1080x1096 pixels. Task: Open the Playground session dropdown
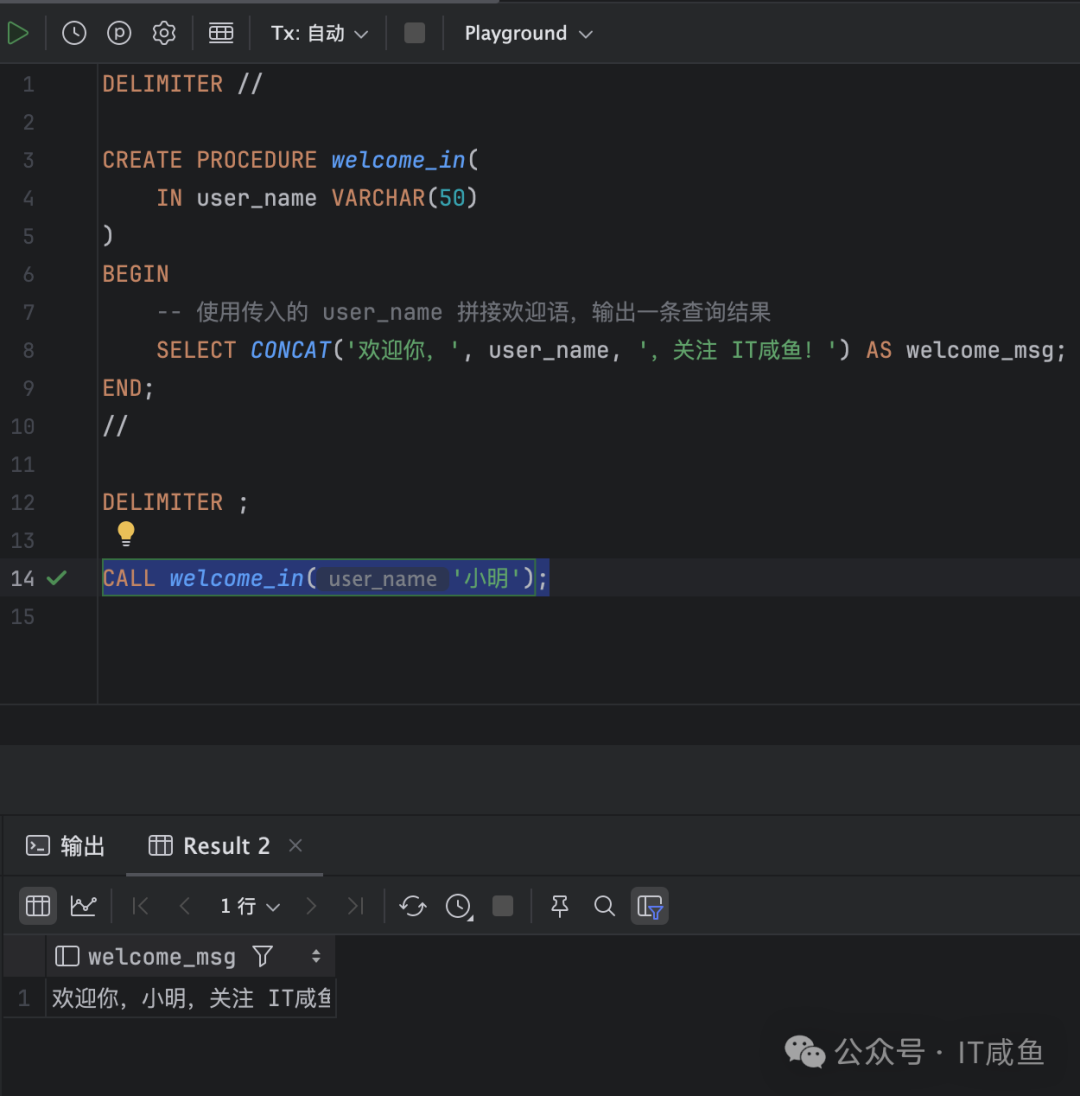click(x=527, y=32)
